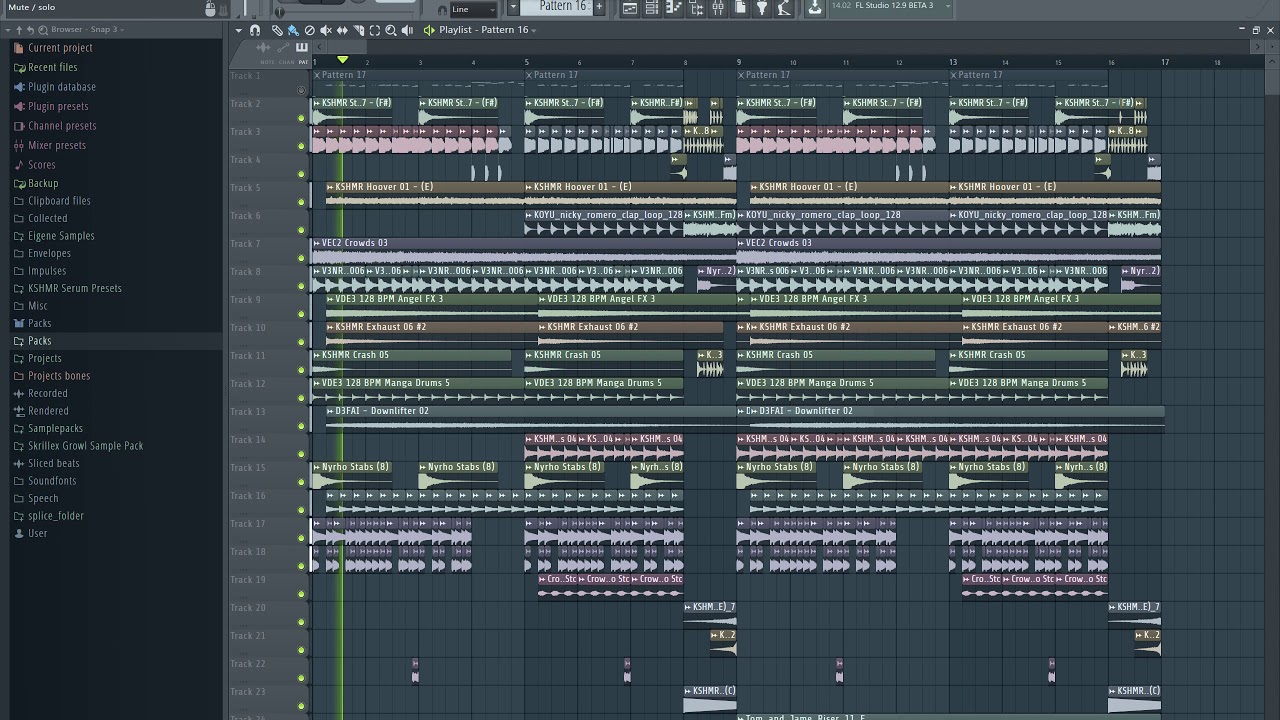1280x720 pixels.
Task: Open Plugin database in the browser
Action: [x=62, y=87]
